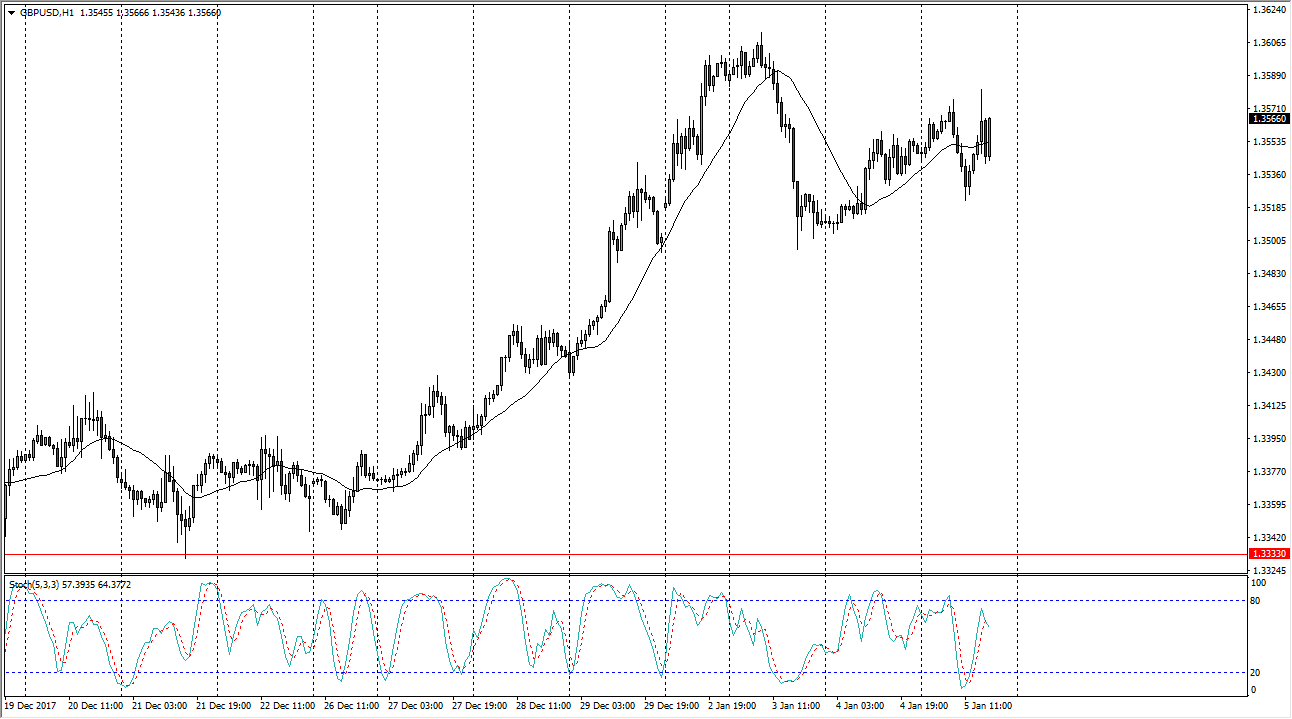Click the 3 Jan 11:00 time label
This screenshot has width=1292, height=719.
[x=798, y=706]
